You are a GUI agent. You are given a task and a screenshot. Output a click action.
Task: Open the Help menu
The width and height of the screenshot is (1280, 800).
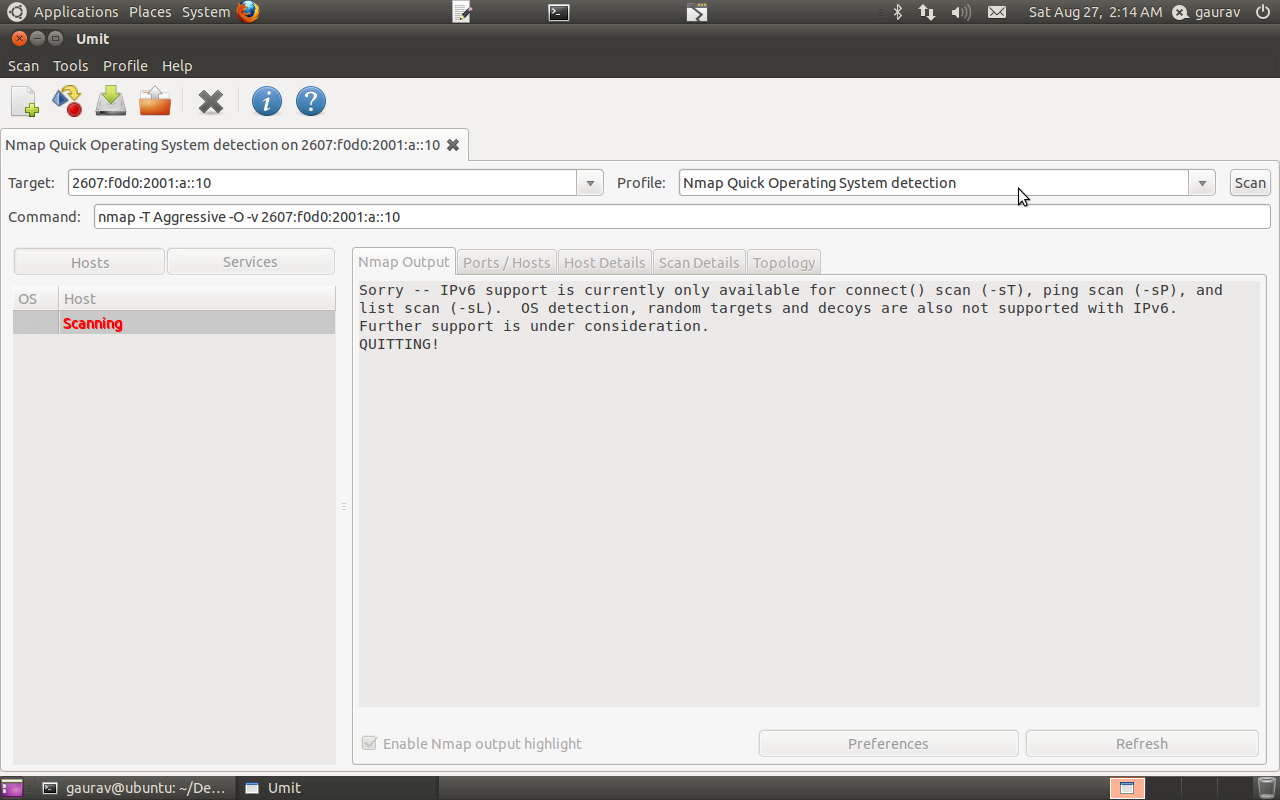pos(177,66)
